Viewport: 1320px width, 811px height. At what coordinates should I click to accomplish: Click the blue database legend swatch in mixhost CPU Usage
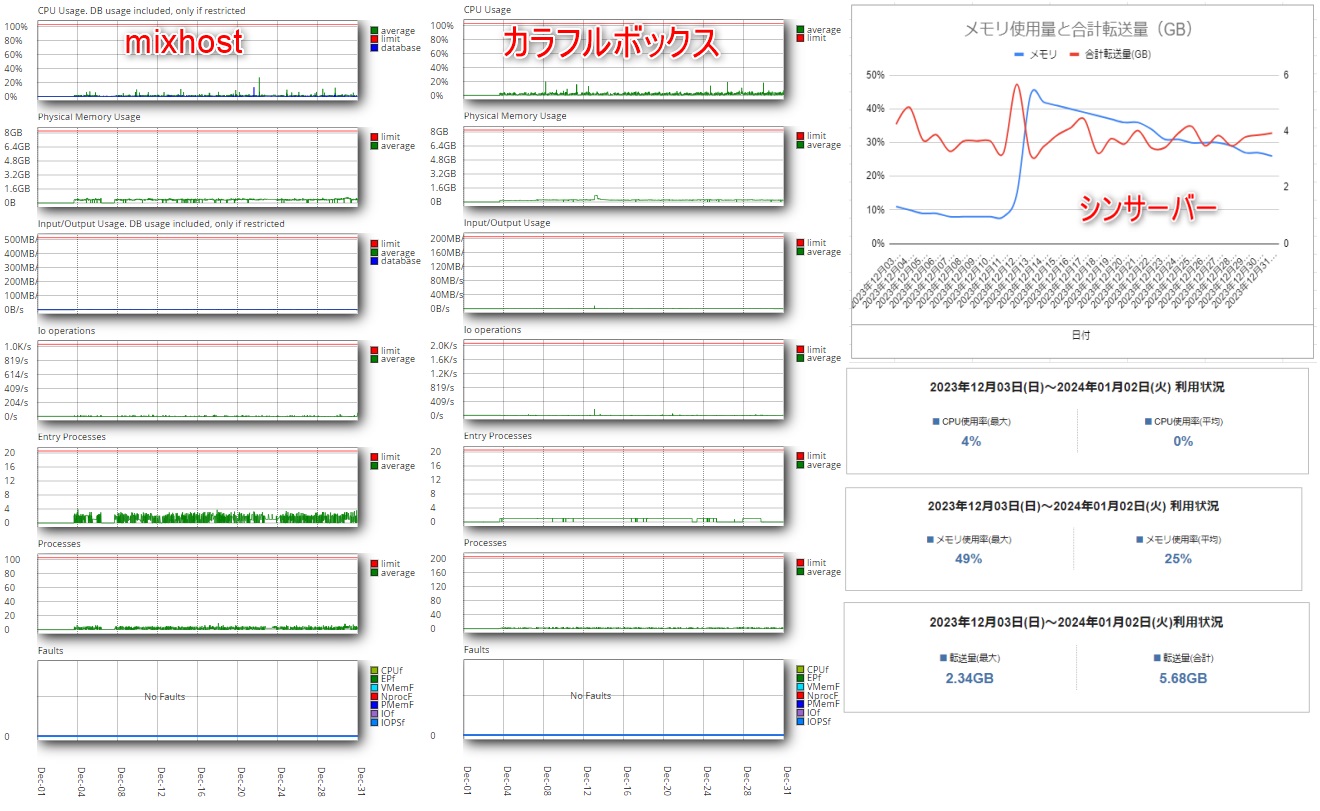[x=375, y=48]
